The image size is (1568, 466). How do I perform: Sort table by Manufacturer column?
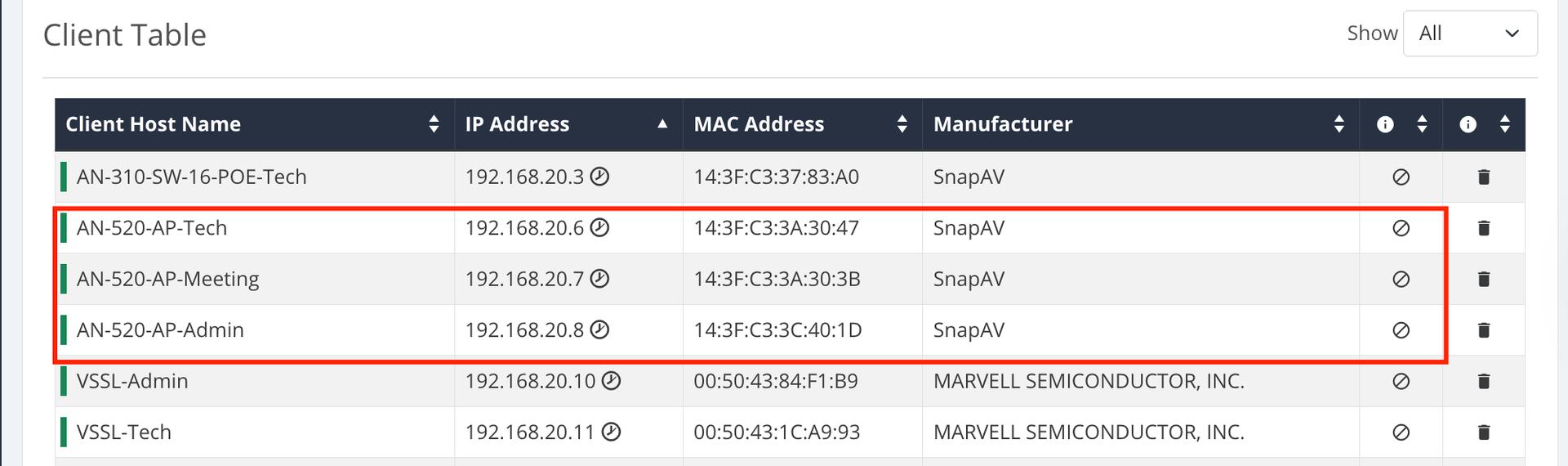click(x=1339, y=124)
